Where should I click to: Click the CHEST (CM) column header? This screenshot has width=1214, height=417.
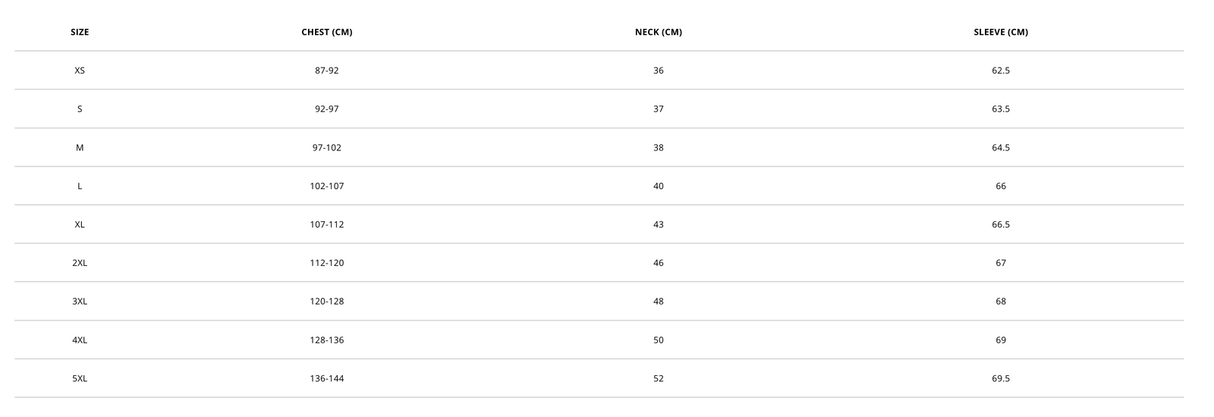coord(327,32)
